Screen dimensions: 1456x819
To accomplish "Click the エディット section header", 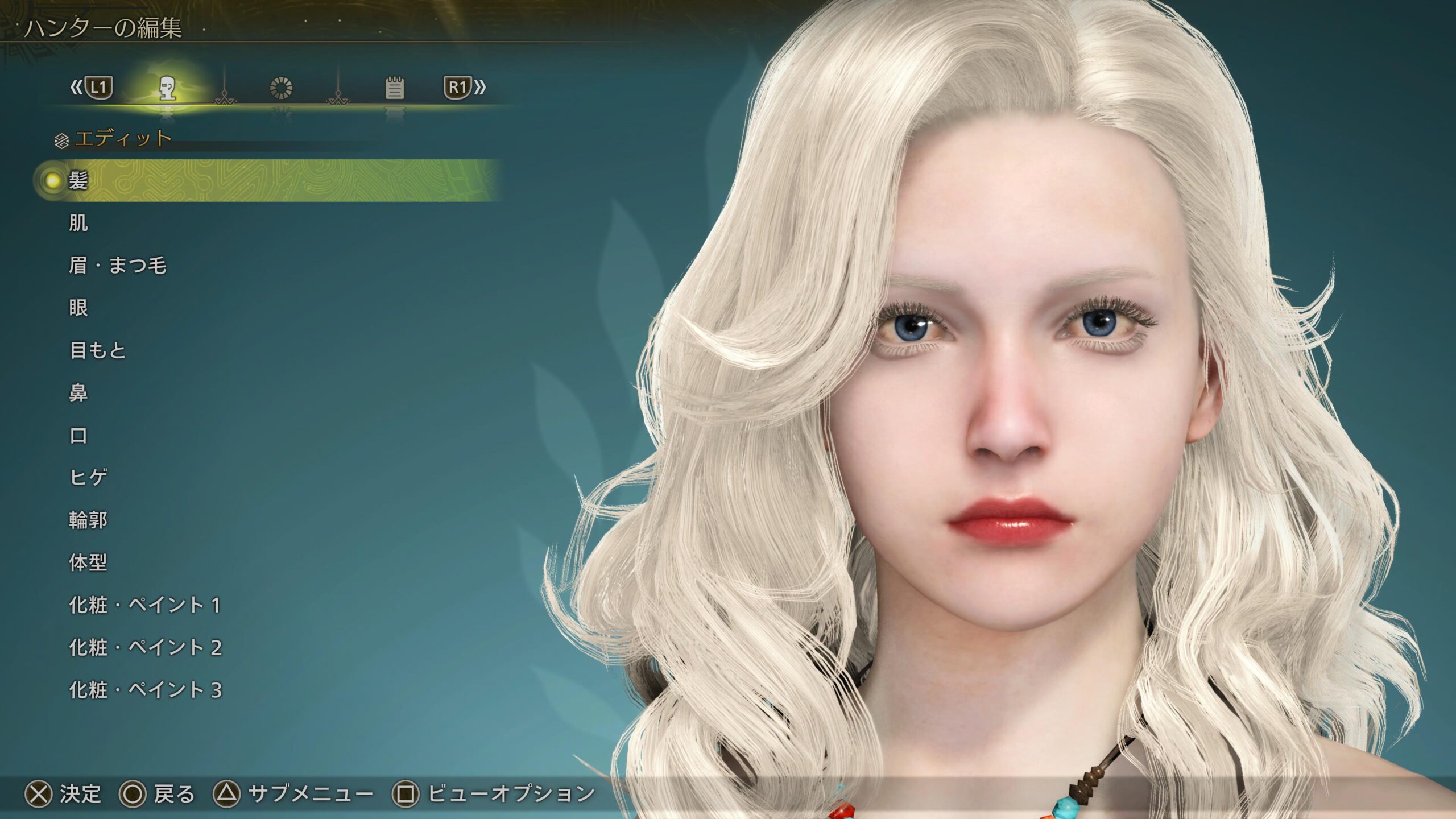I will [x=123, y=139].
